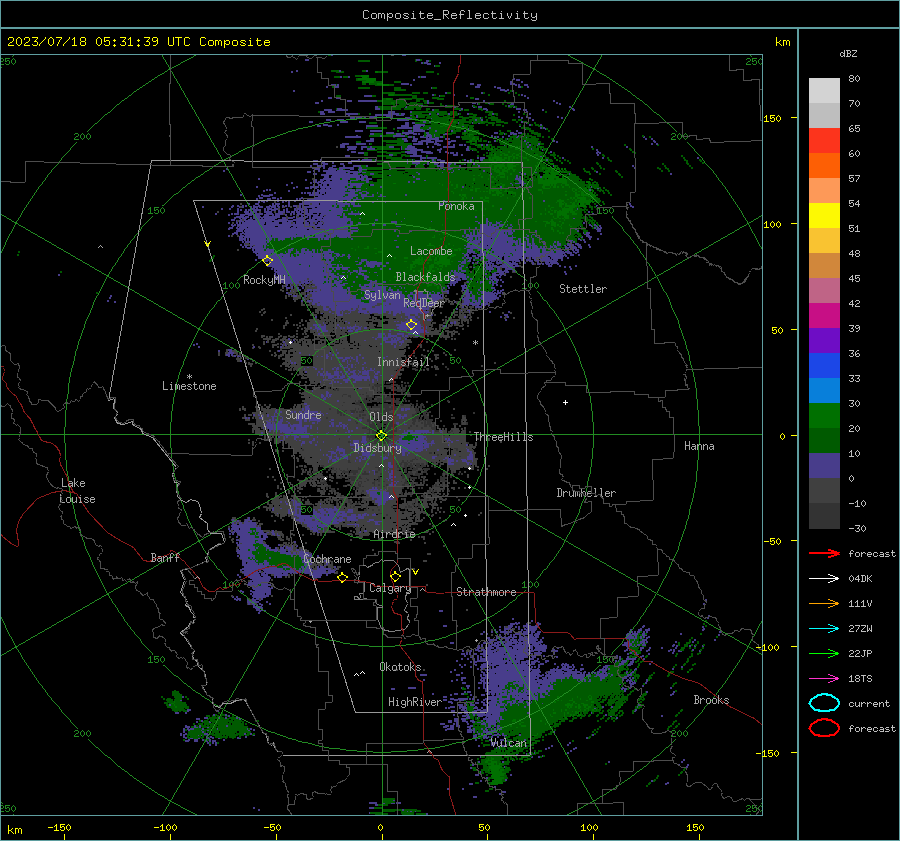Select the red 65 dBZ color swatch
This screenshot has height=841, width=900.
click(824, 140)
